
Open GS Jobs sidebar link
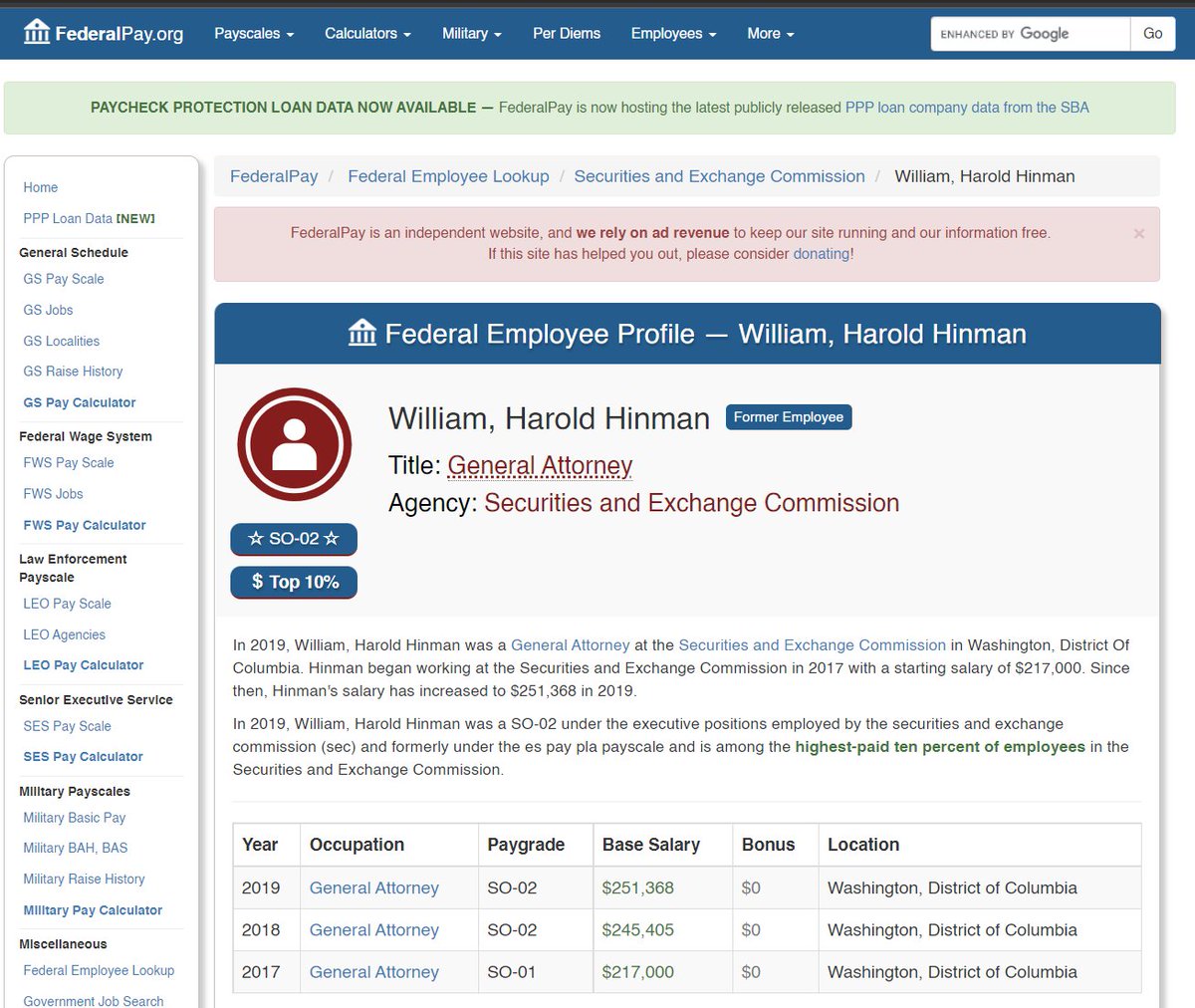point(48,310)
